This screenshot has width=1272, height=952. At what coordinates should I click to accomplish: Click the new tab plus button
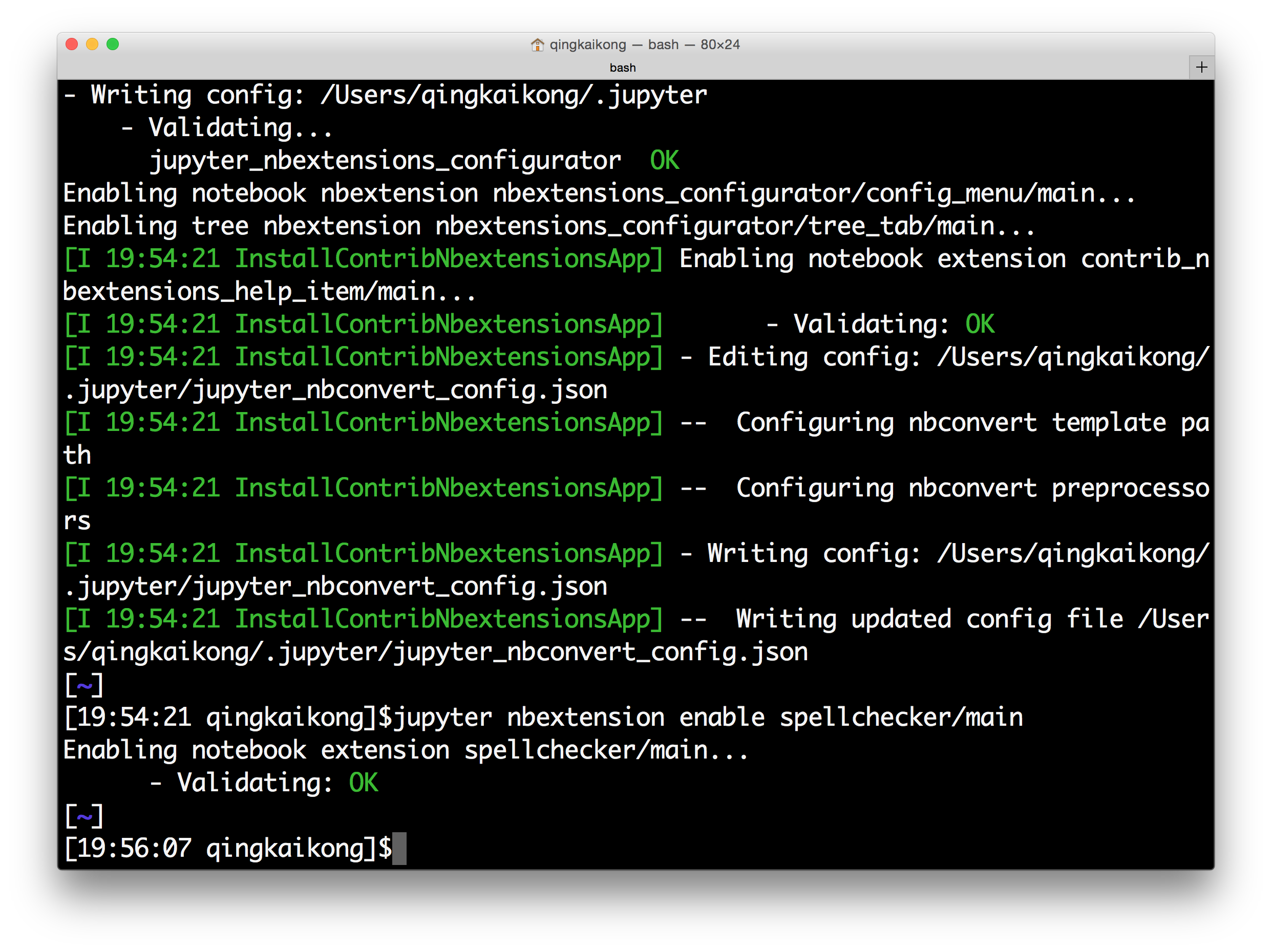(x=1201, y=67)
